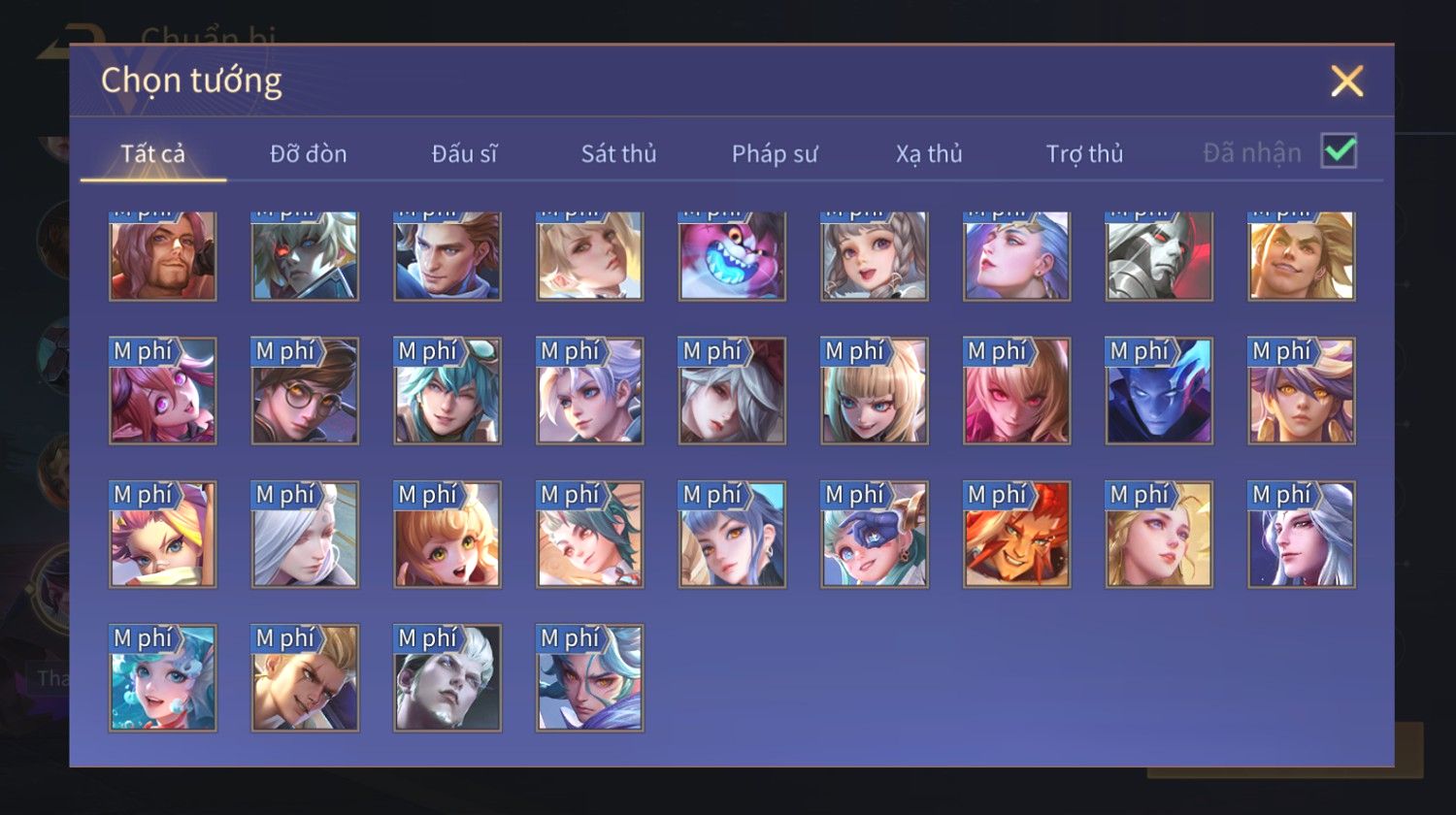
Task: Choose the blue-skinned dark hooded hero
Action: pos(1159,391)
